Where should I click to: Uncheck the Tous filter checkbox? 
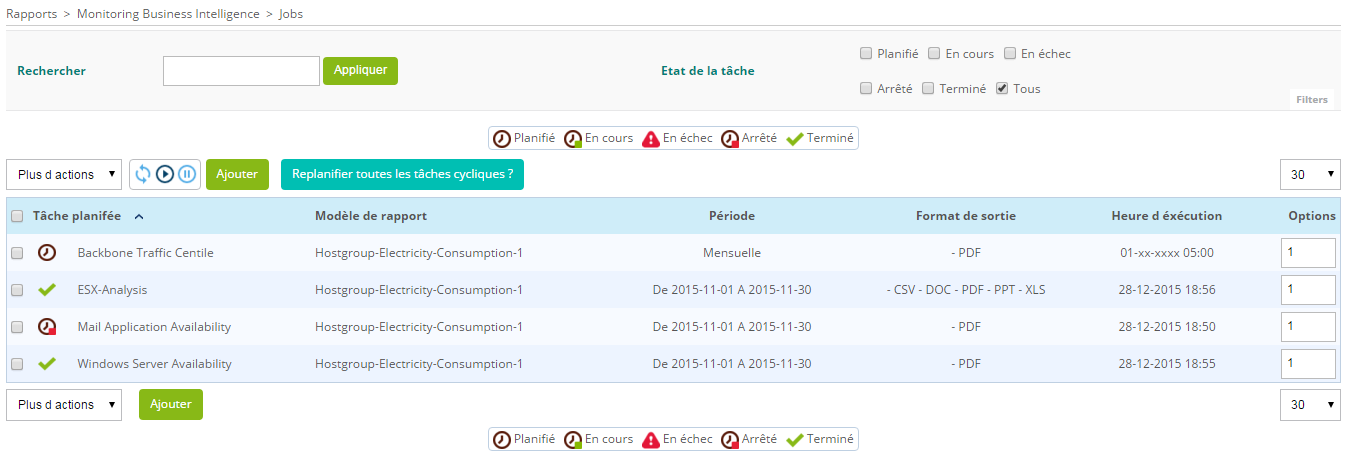[1002, 89]
